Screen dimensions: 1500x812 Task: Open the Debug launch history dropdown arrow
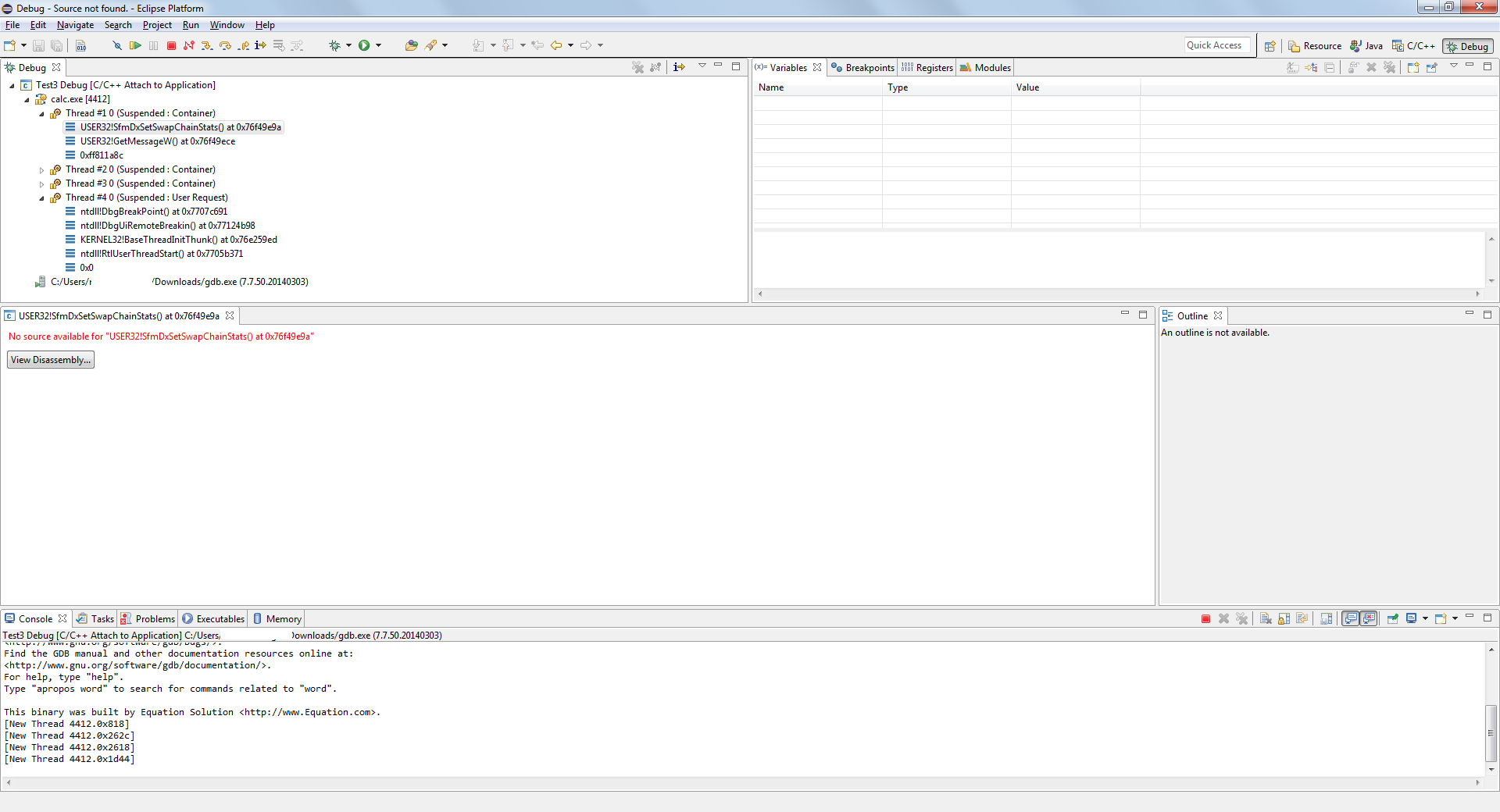pyautogui.click(x=348, y=45)
